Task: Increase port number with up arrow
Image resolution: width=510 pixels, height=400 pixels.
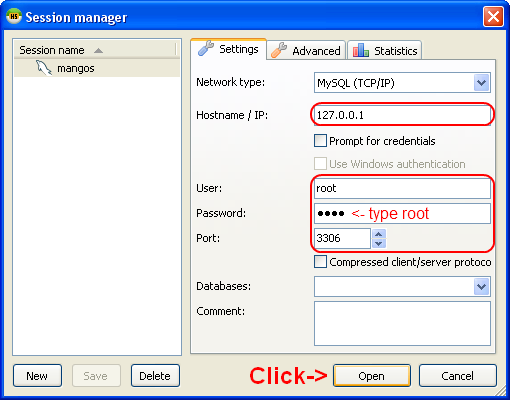Action: [x=378, y=234]
